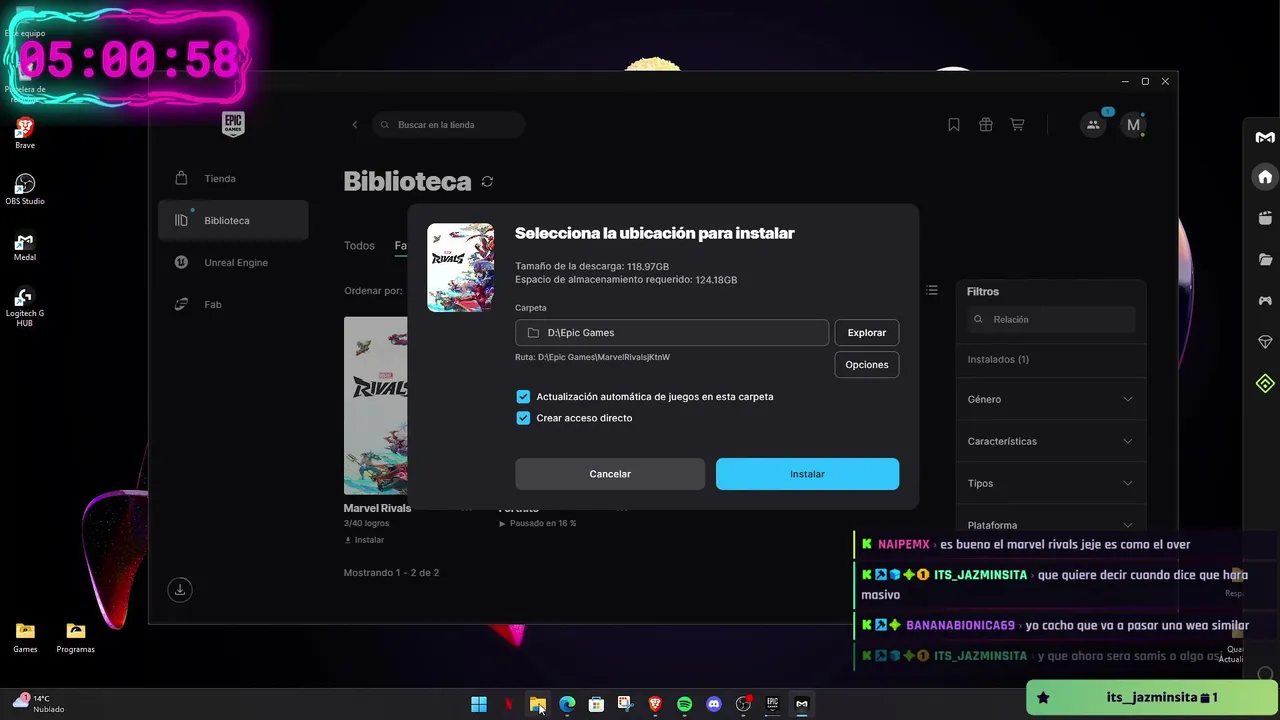The image size is (1280, 720).
Task: Open the Logitech G HUB desktop shortcut
Action: pos(25,307)
